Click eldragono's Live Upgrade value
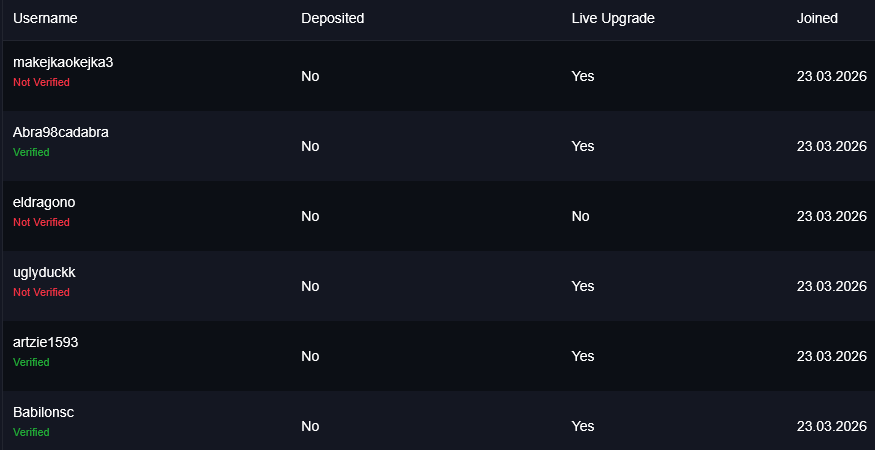 (x=580, y=216)
